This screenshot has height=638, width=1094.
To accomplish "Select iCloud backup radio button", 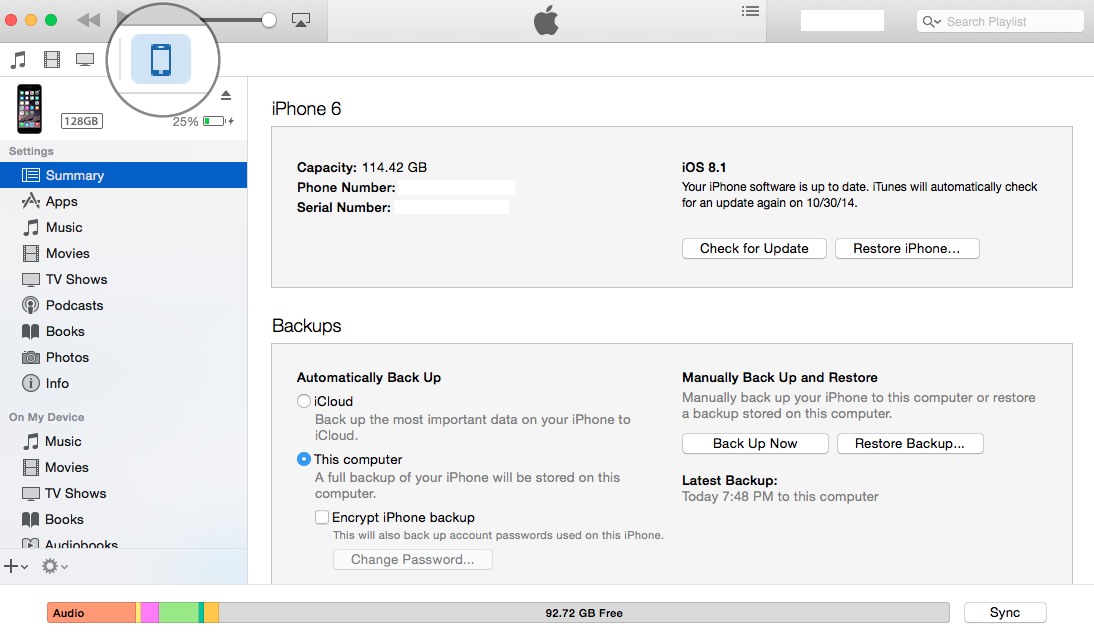I will (304, 401).
